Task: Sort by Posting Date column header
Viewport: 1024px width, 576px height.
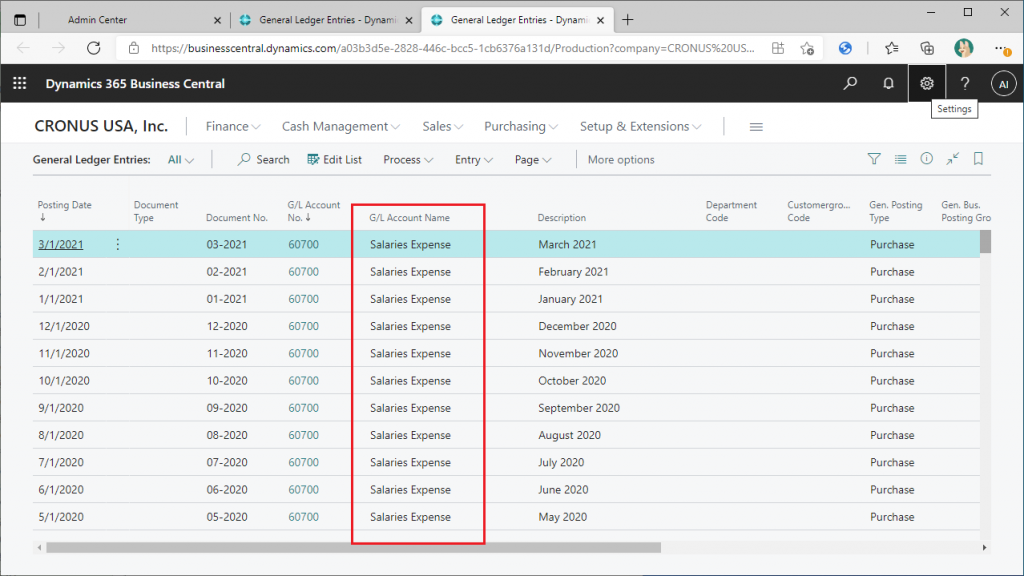Action: 64,210
